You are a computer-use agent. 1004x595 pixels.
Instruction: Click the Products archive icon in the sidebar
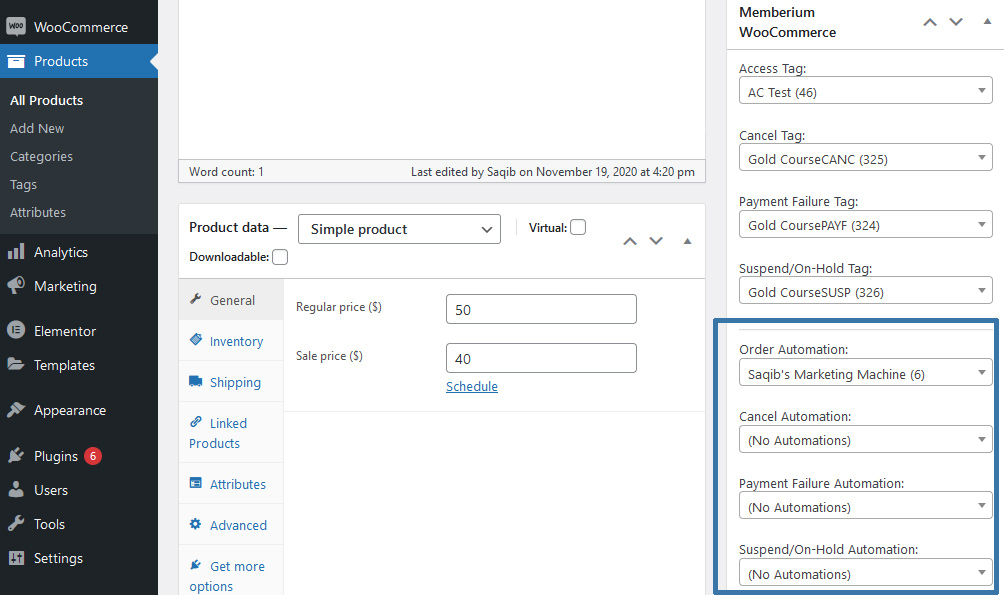click(x=16, y=61)
